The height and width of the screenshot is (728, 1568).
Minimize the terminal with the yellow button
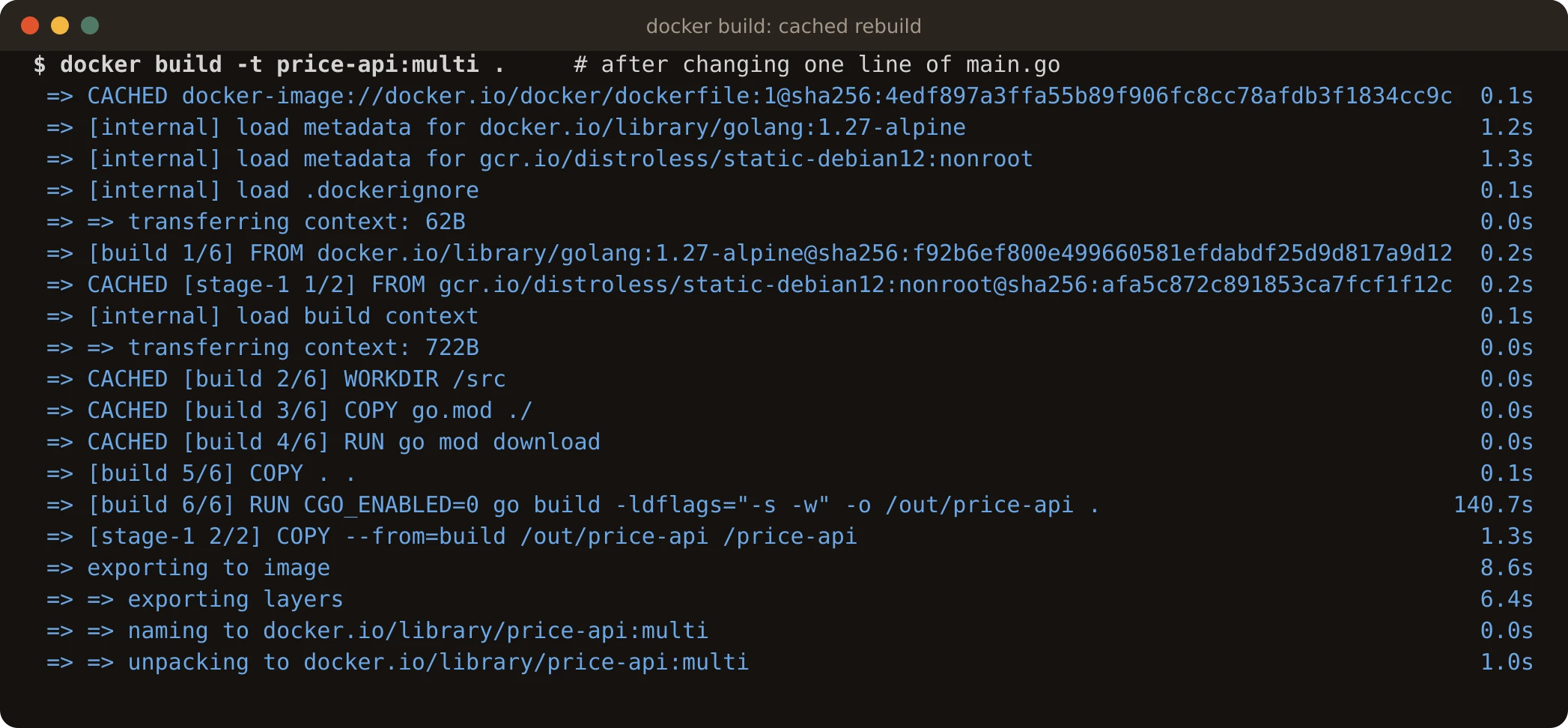tap(60, 25)
